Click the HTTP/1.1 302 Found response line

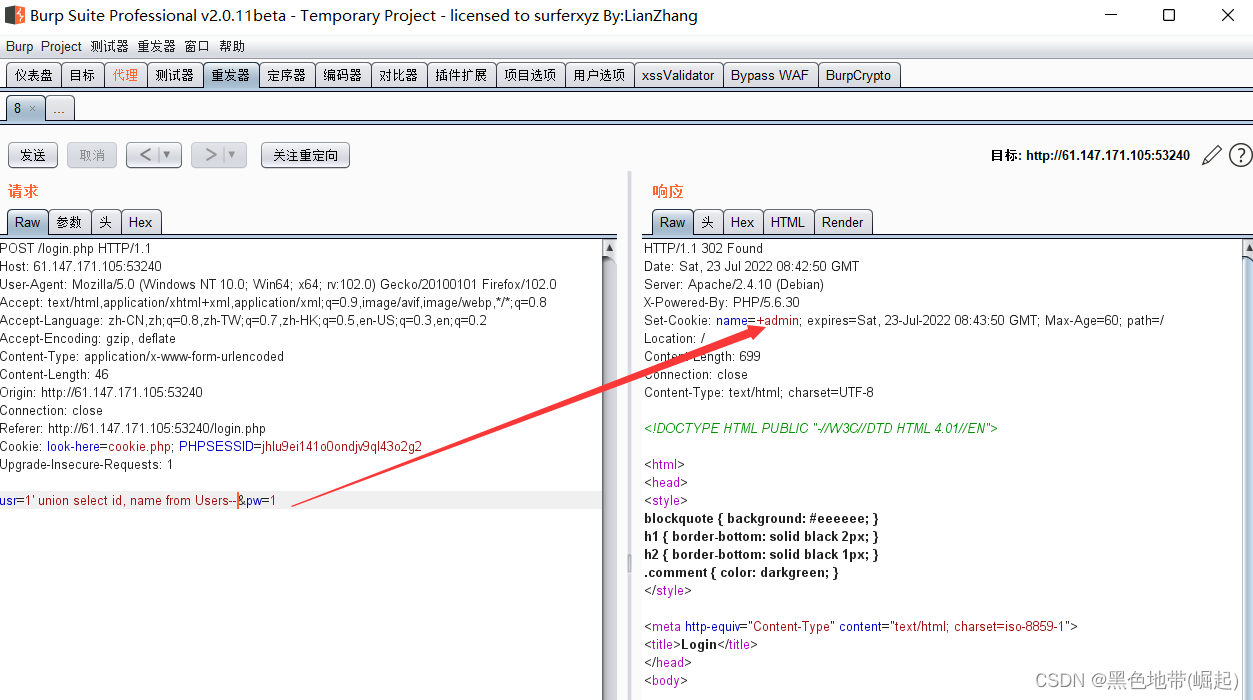(x=703, y=248)
